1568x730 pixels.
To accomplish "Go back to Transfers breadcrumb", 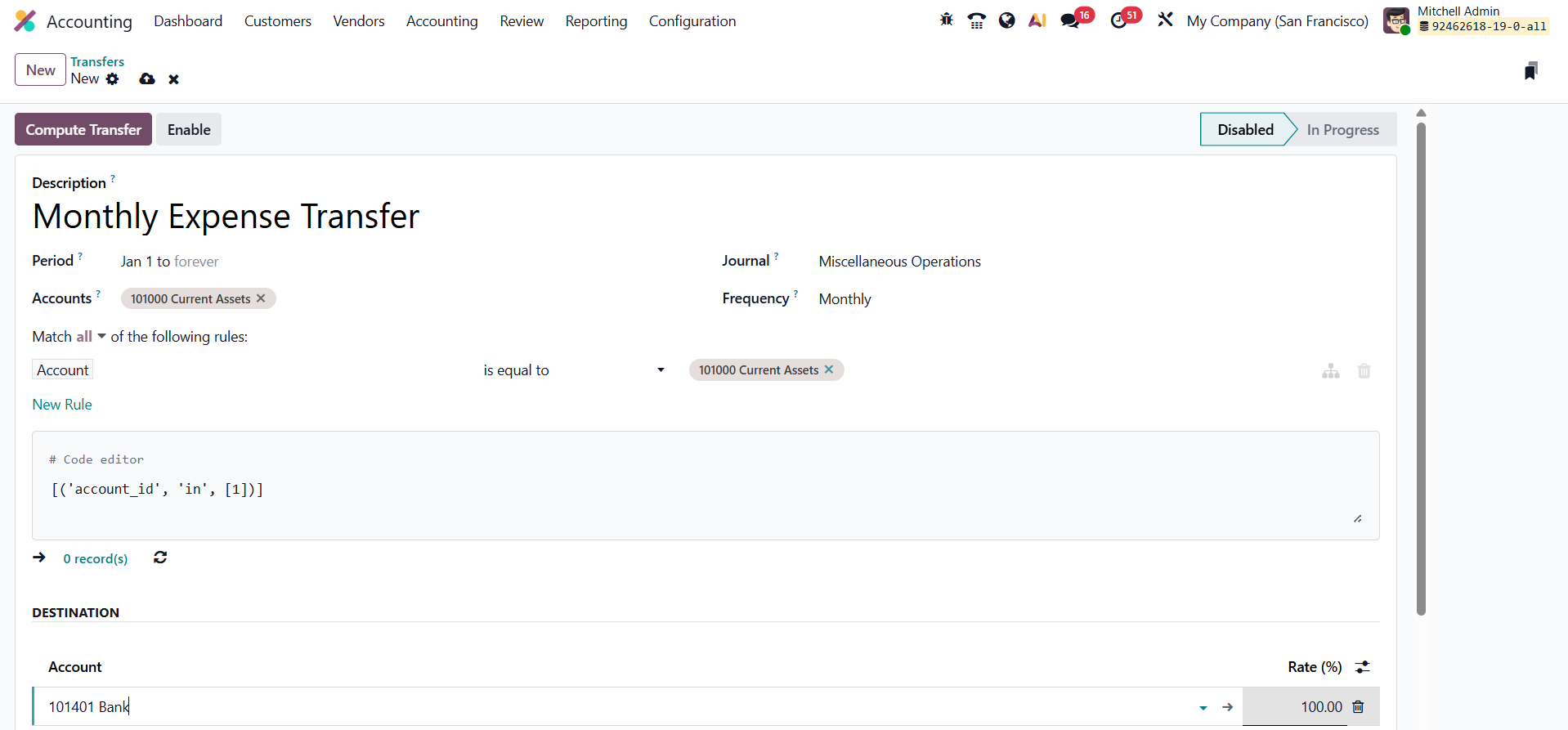I will 97,61.
